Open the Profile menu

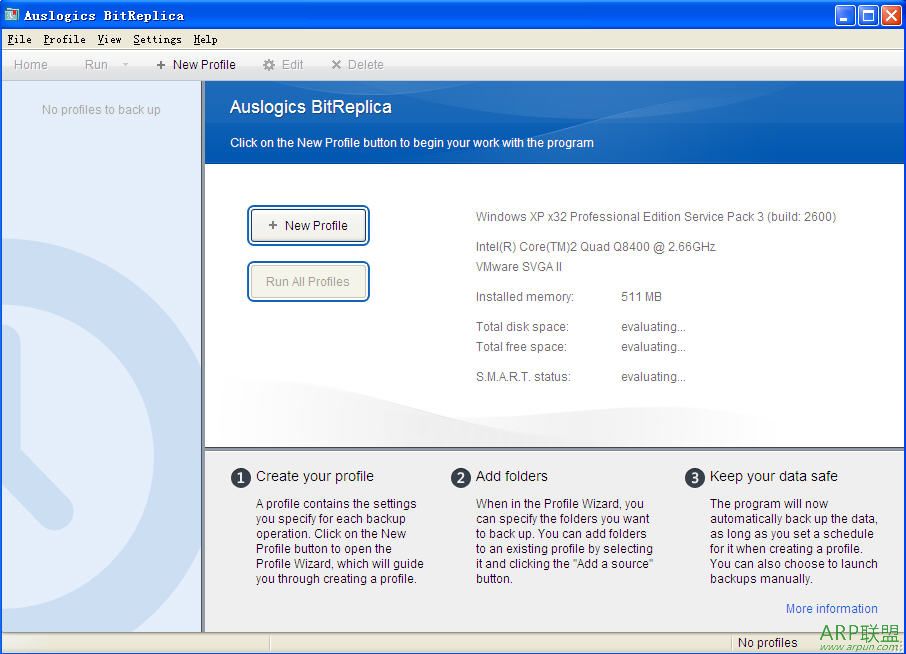[x=64, y=40]
